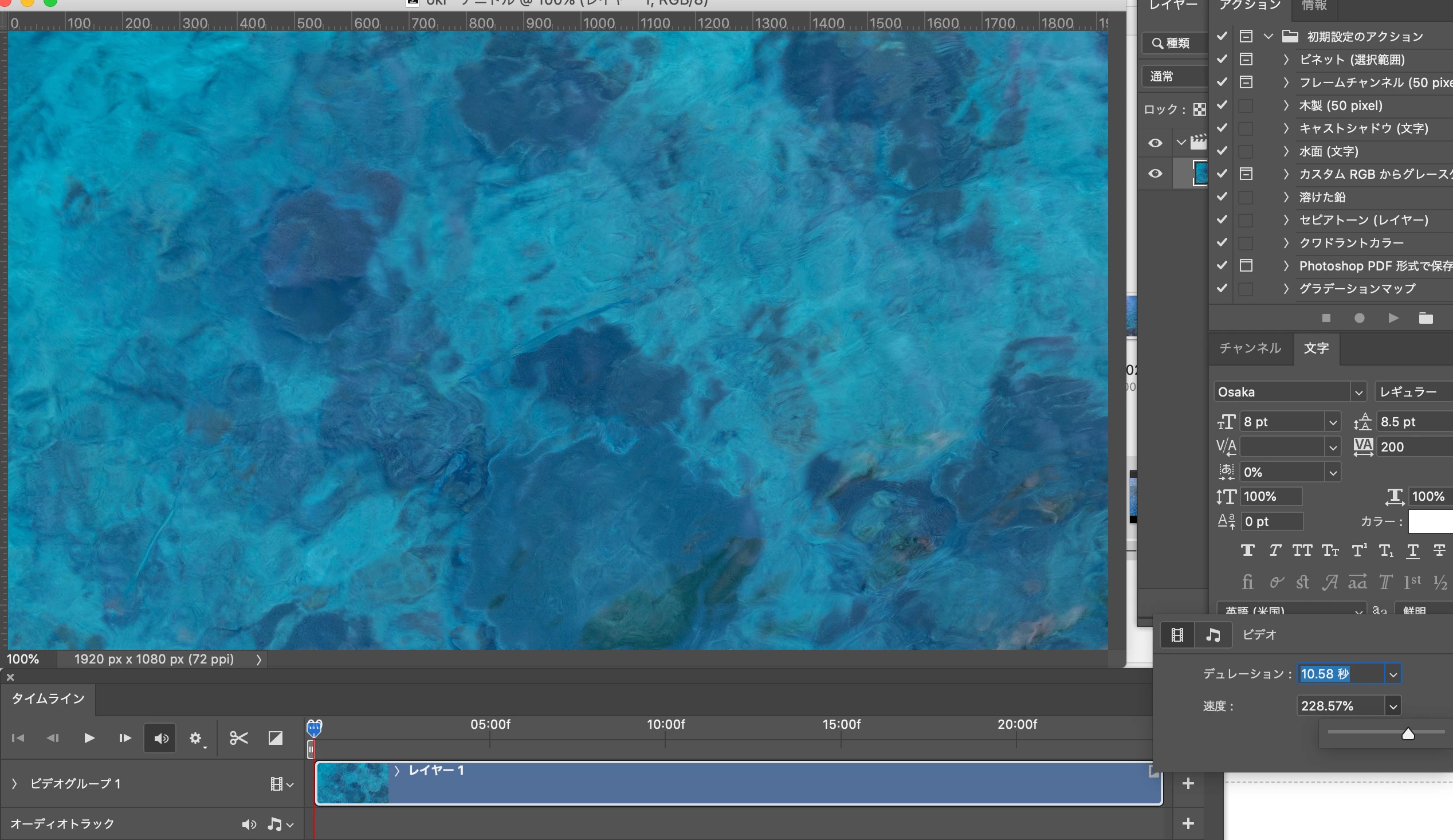Open timeline settings gear menu
The width and height of the screenshot is (1453, 840).
point(195,738)
